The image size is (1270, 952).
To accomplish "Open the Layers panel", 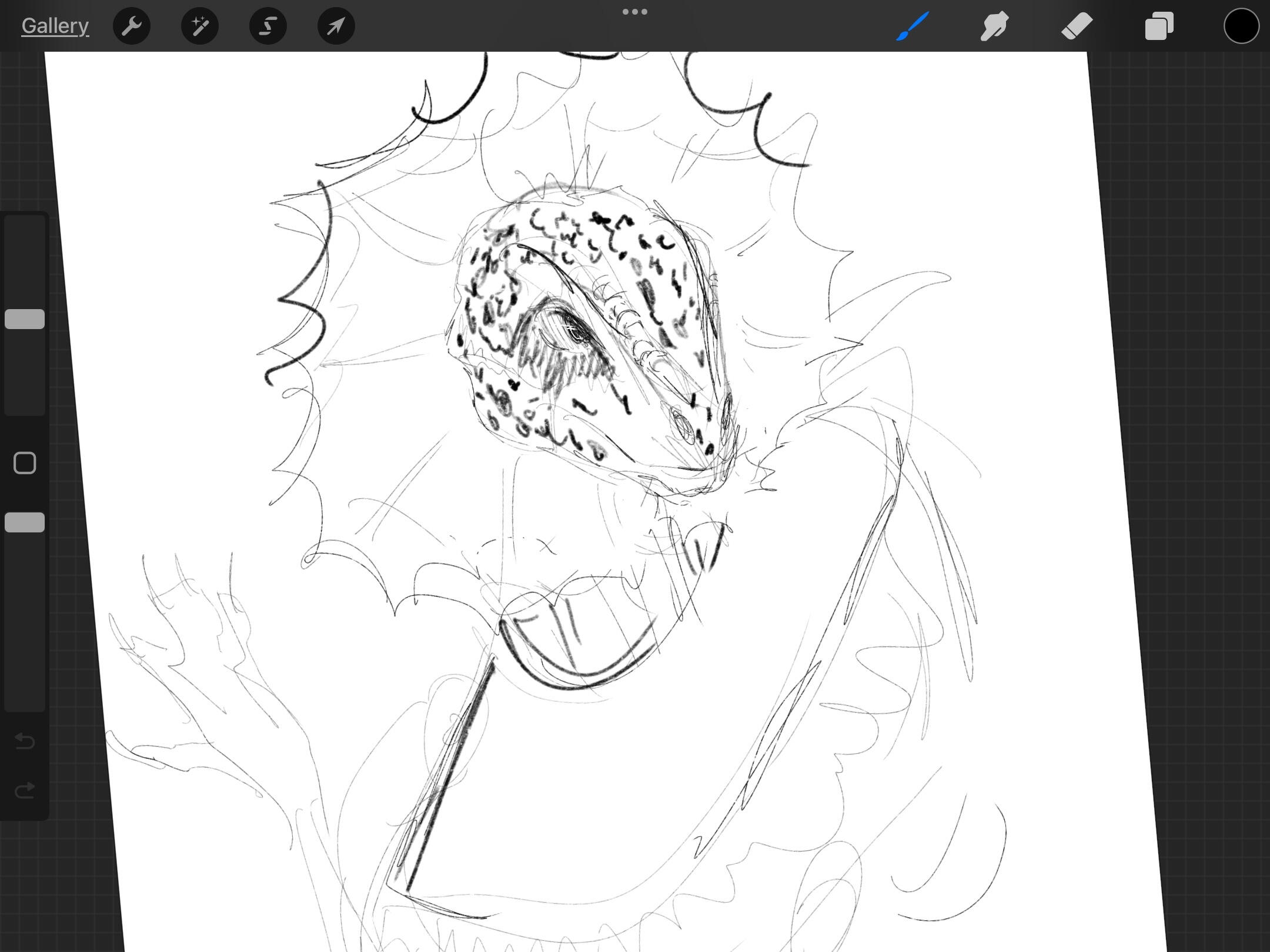I will click(1159, 26).
